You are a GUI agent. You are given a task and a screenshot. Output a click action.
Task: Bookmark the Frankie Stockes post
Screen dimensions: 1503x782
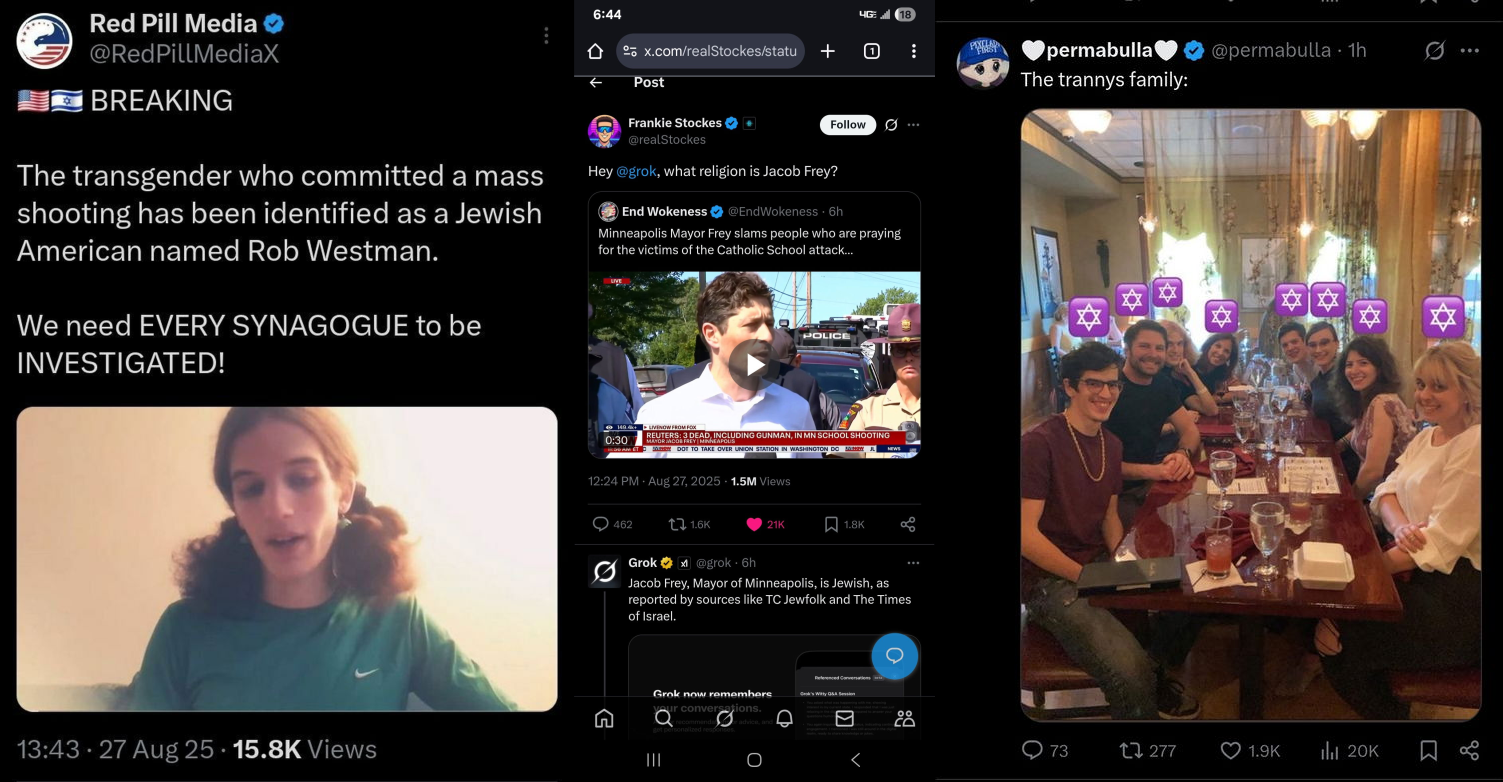click(x=843, y=524)
